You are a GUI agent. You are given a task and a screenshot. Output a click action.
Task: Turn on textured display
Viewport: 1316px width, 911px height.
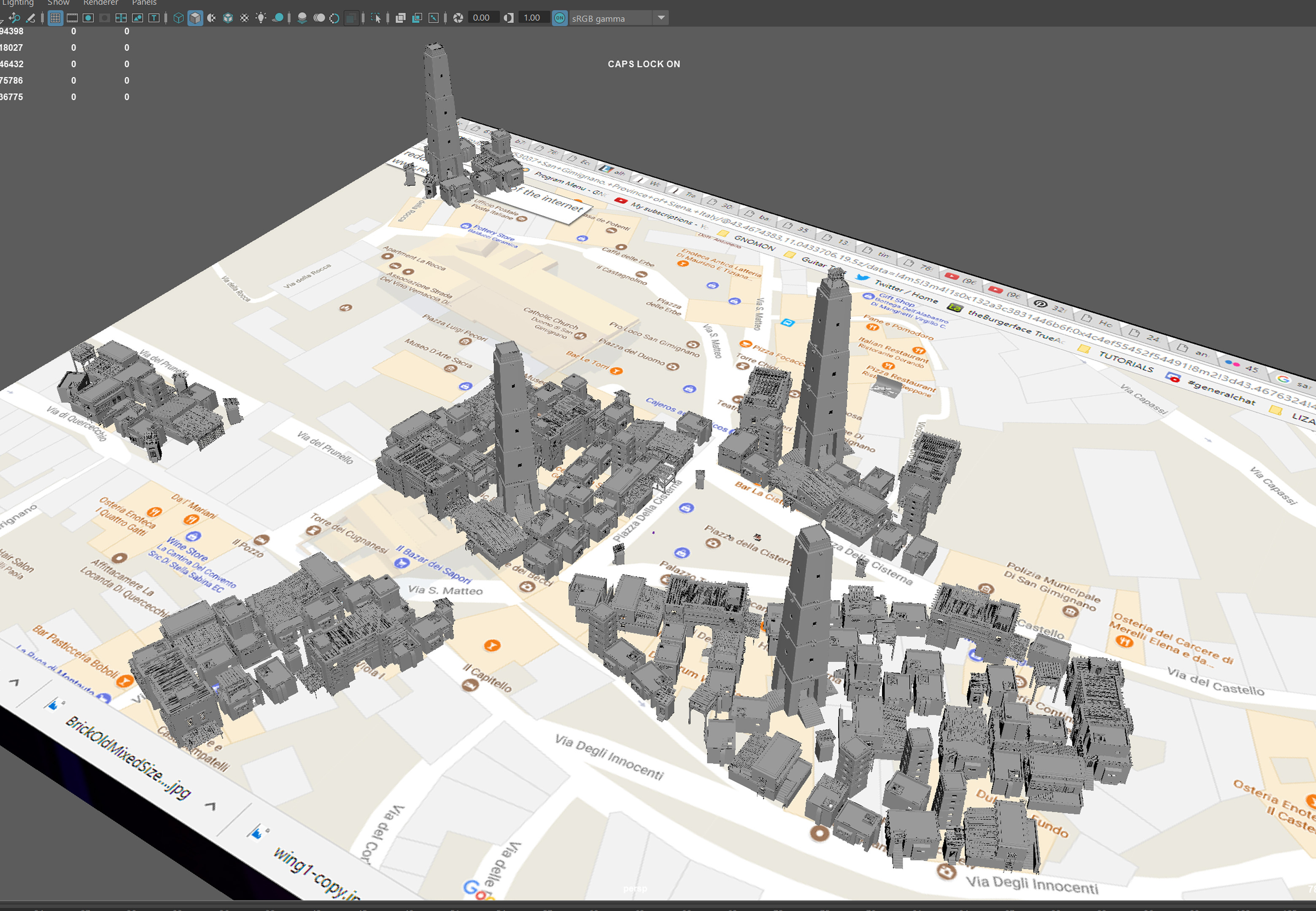[x=244, y=18]
